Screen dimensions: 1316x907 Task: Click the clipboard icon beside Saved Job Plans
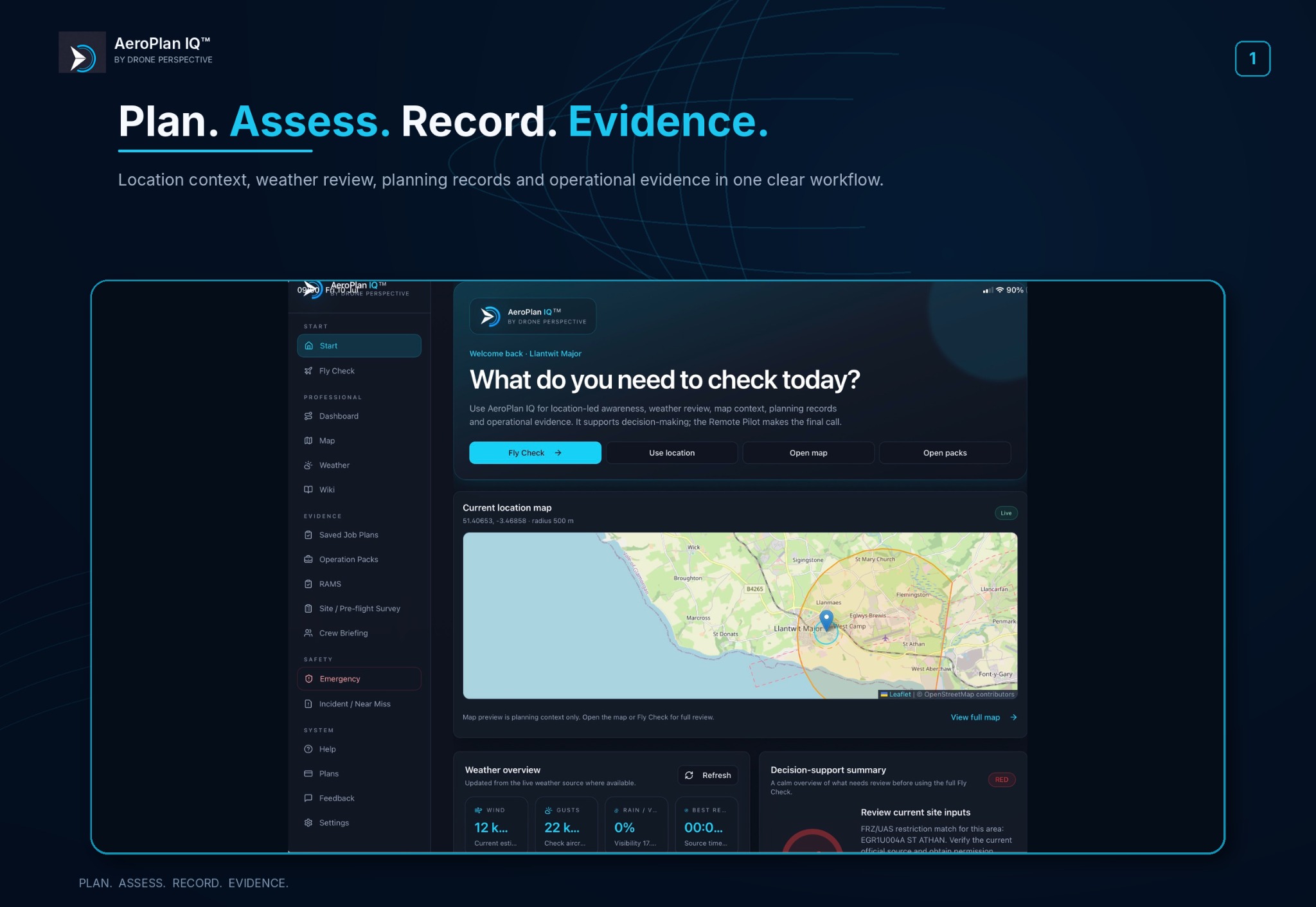(308, 535)
